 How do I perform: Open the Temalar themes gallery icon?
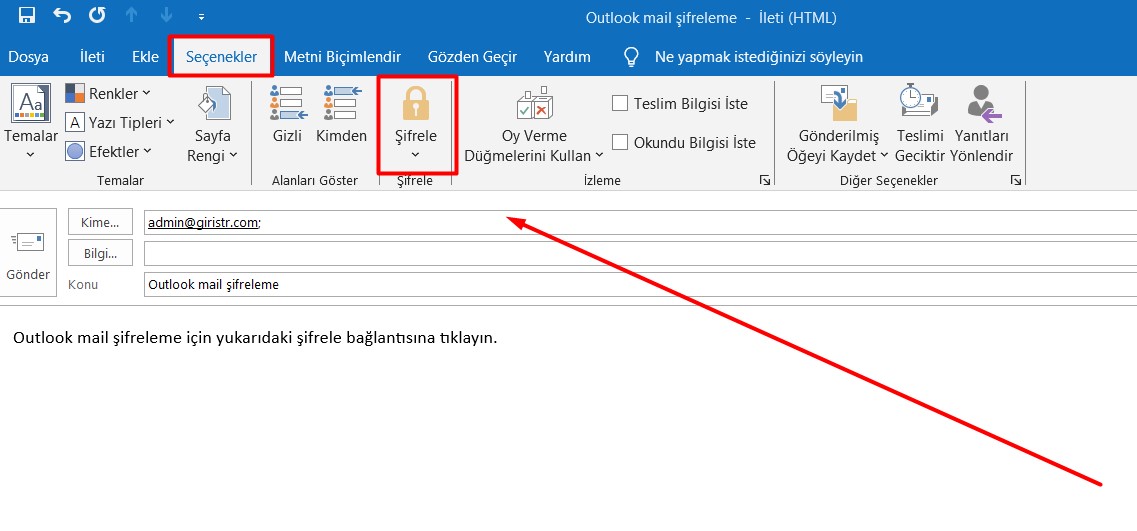(x=30, y=102)
